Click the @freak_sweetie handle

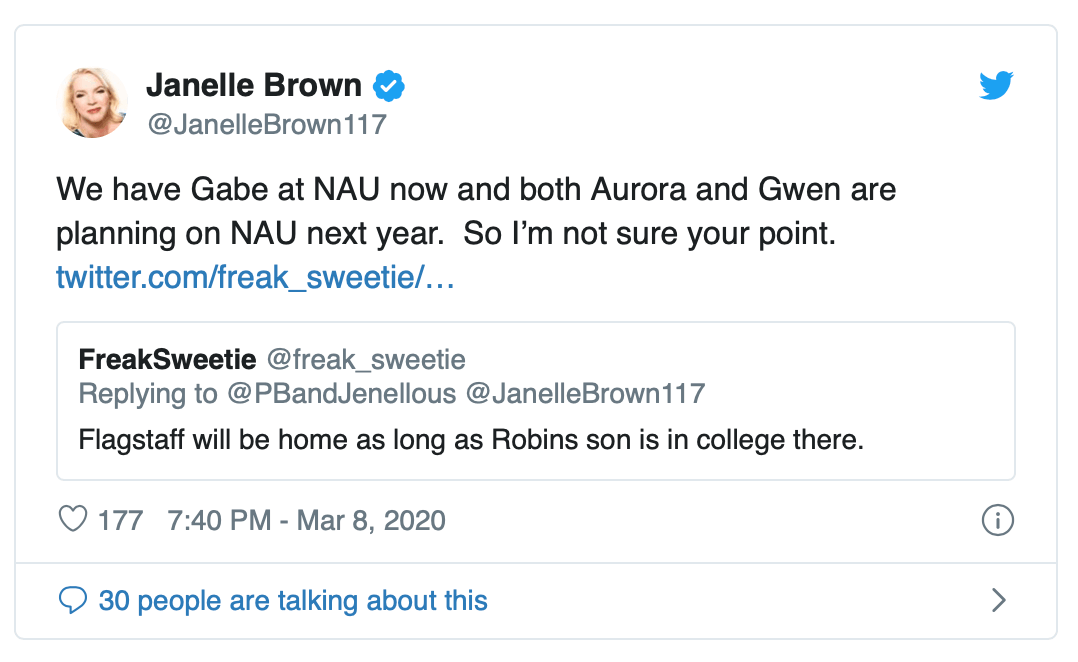pos(365,359)
